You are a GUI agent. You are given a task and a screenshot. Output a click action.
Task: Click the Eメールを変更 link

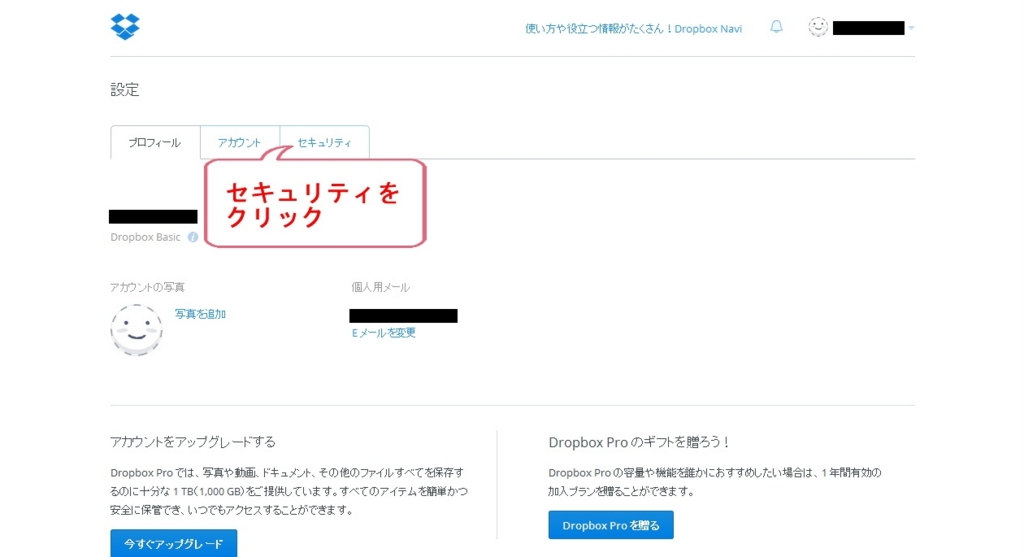pyautogui.click(x=383, y=333)
